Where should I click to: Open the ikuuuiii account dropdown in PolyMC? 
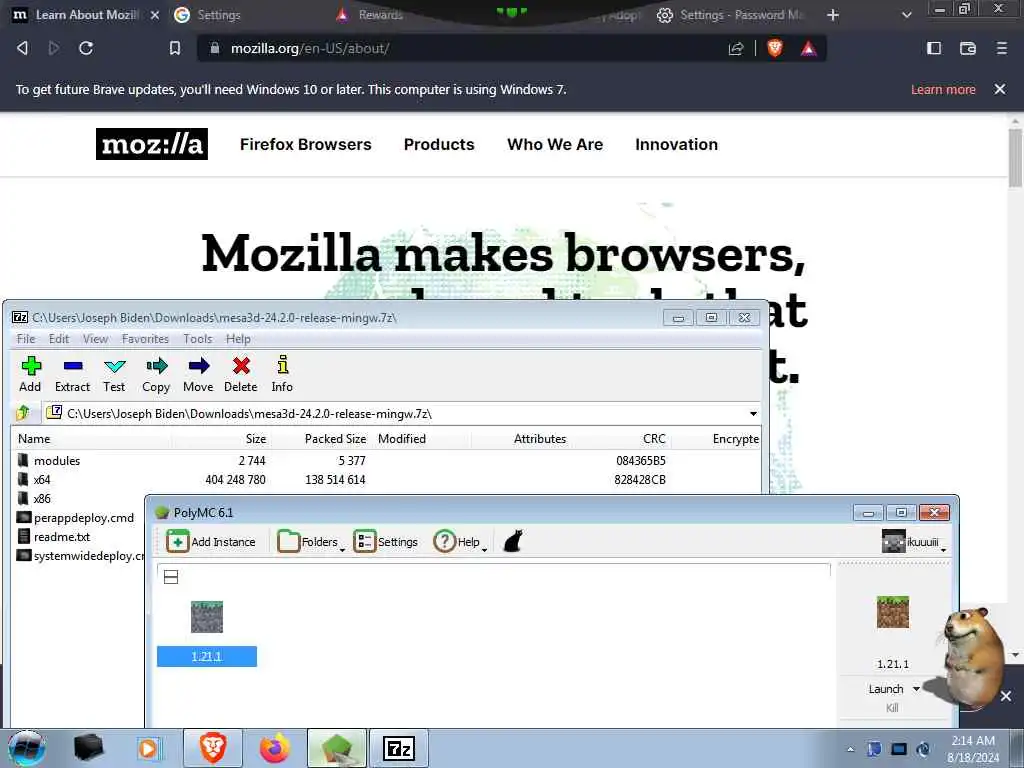coord(914,541)
